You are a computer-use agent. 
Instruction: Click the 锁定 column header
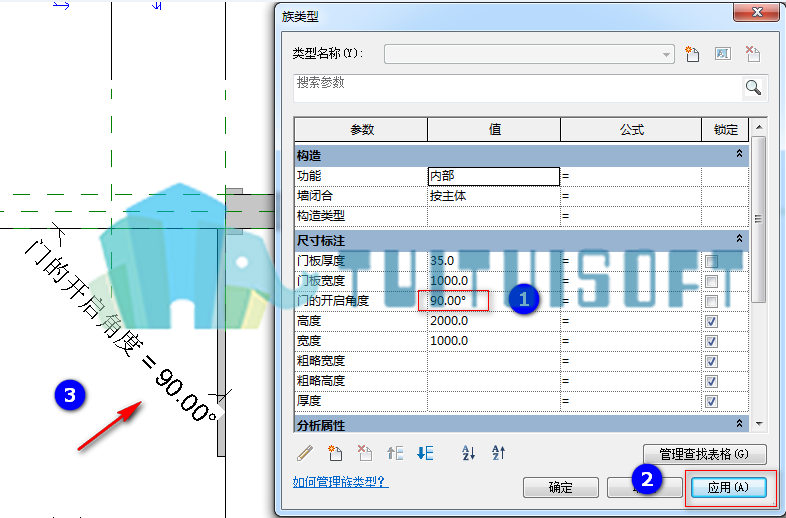[725, 130]
